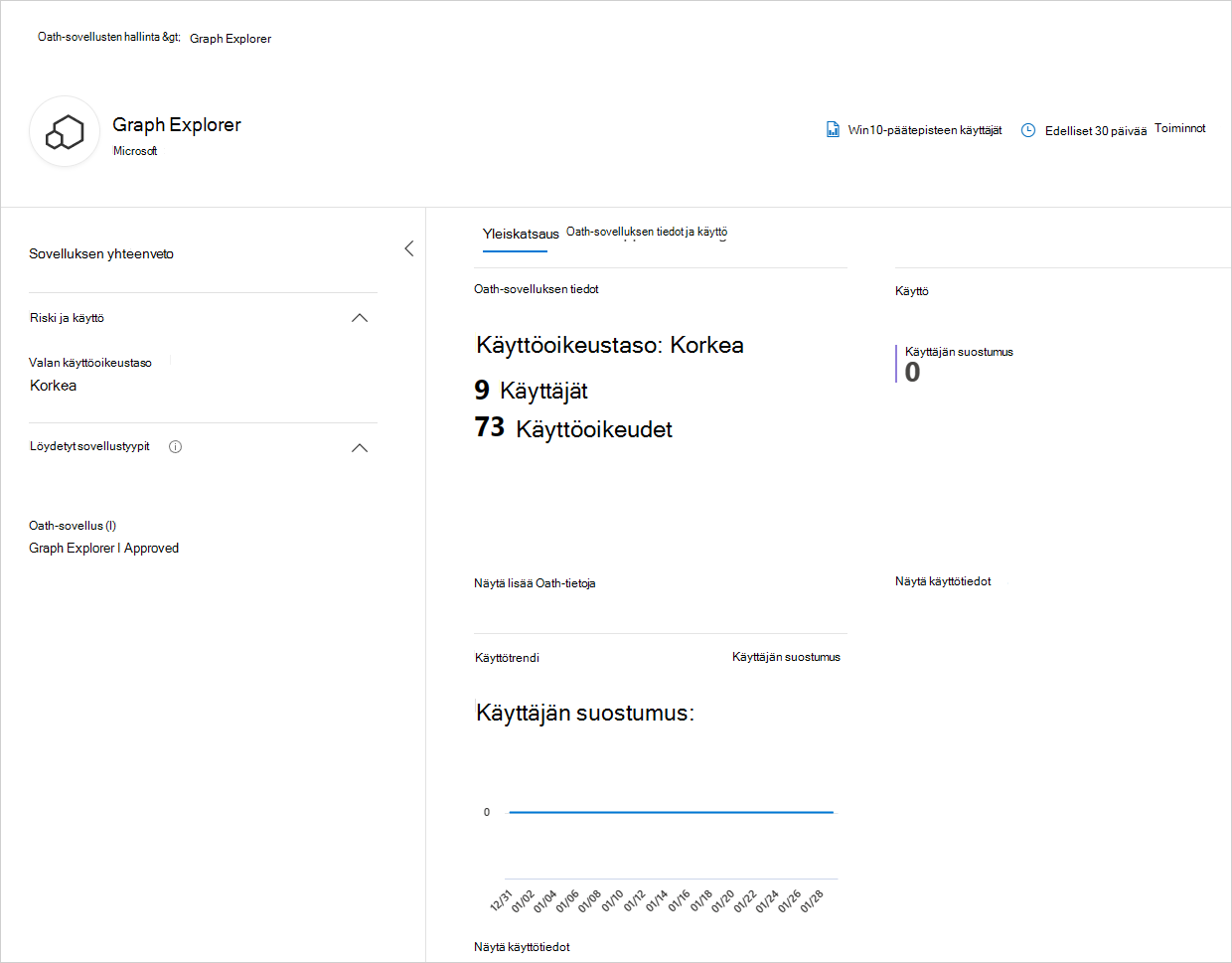The image size is (1232, 963).
Task: Click Näytä käyttötiedot below the chart
Action: [522, 946]
